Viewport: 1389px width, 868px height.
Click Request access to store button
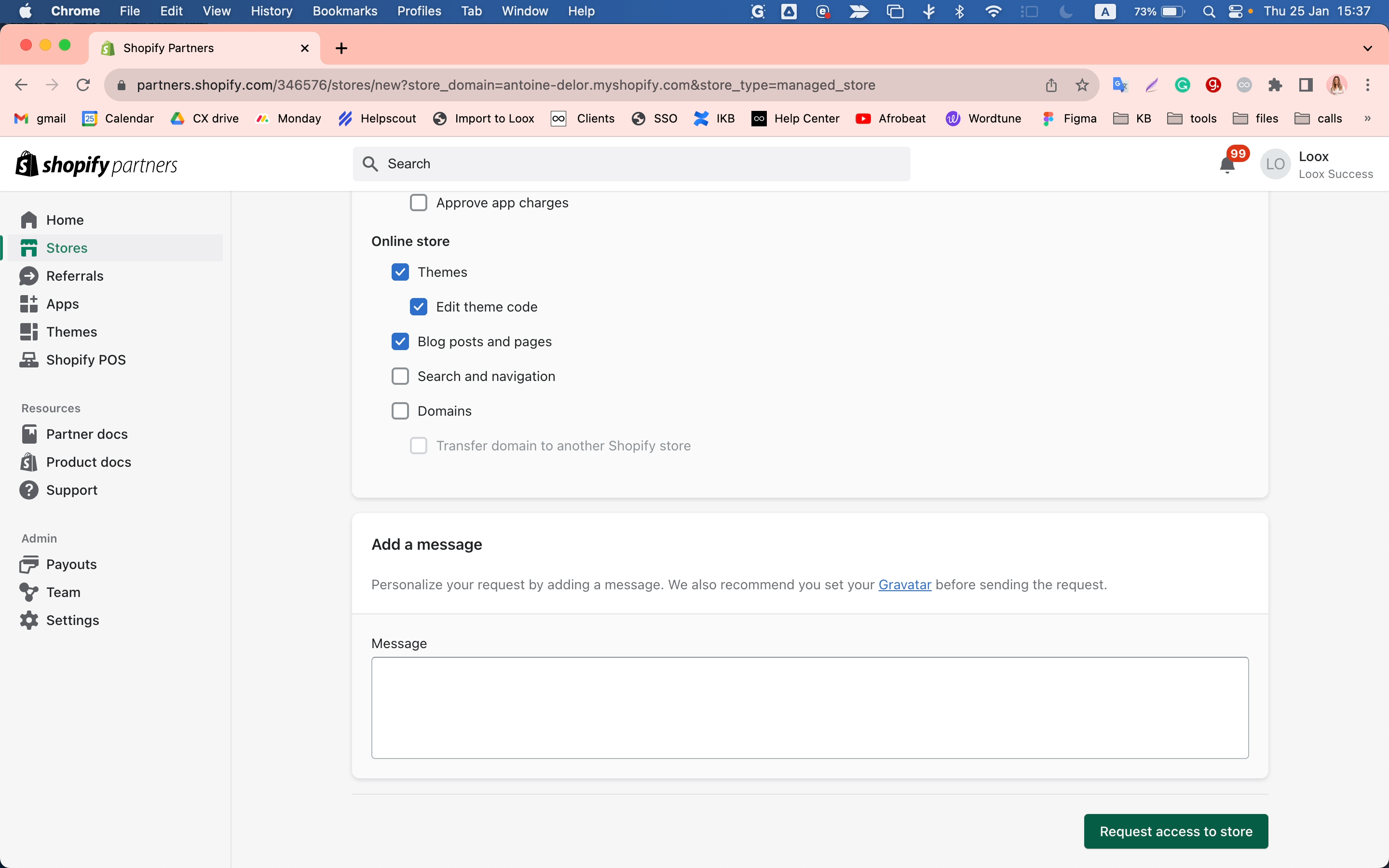click(x=1175, y=831)
